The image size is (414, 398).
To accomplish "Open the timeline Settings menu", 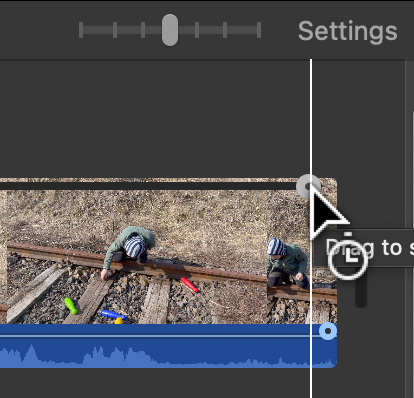I will (x=348, y=31).
